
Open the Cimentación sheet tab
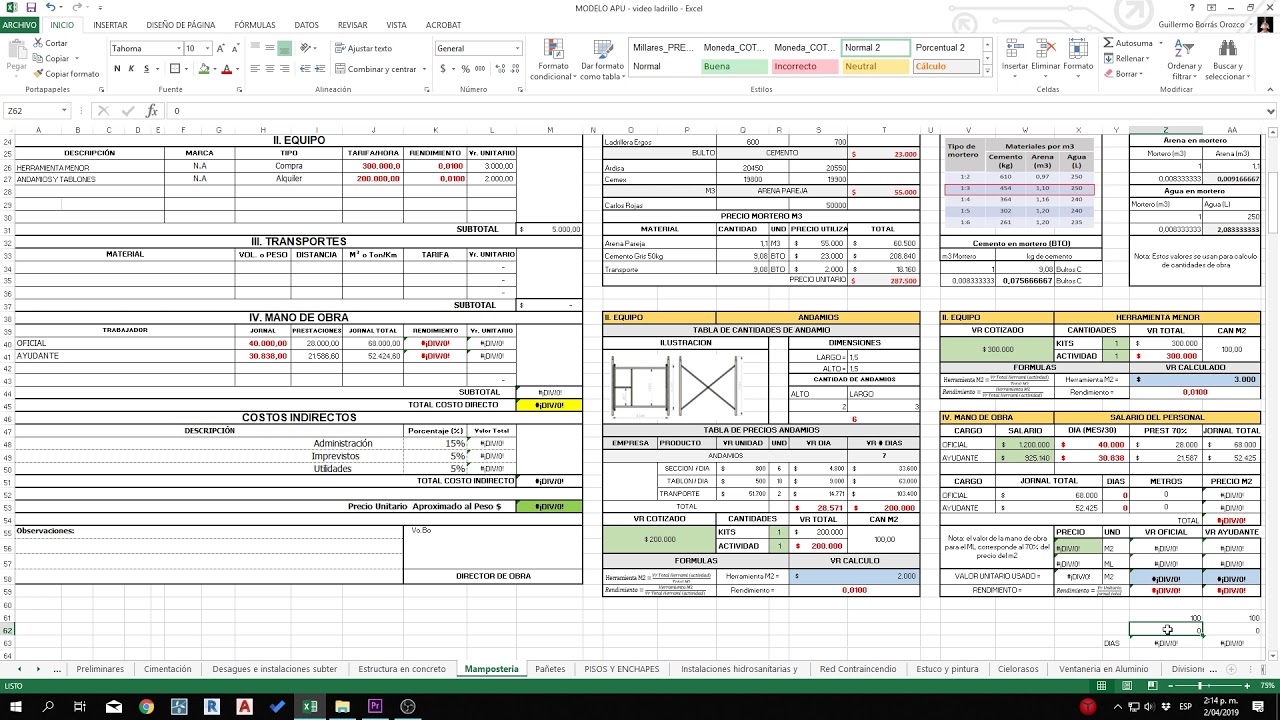168,669
